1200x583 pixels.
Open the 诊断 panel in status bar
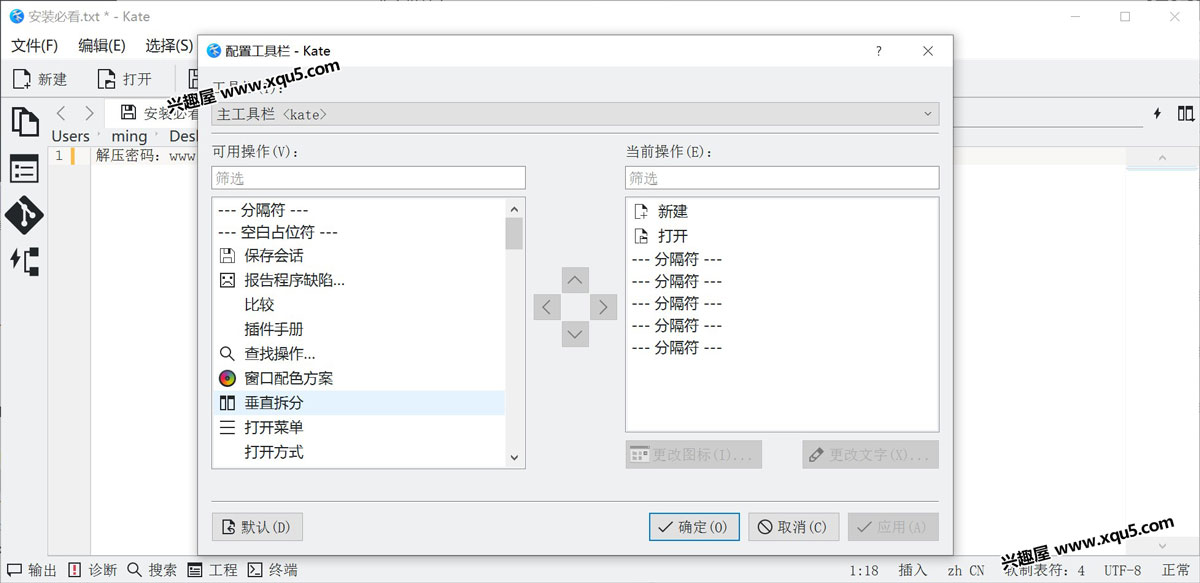pos(93,570)
